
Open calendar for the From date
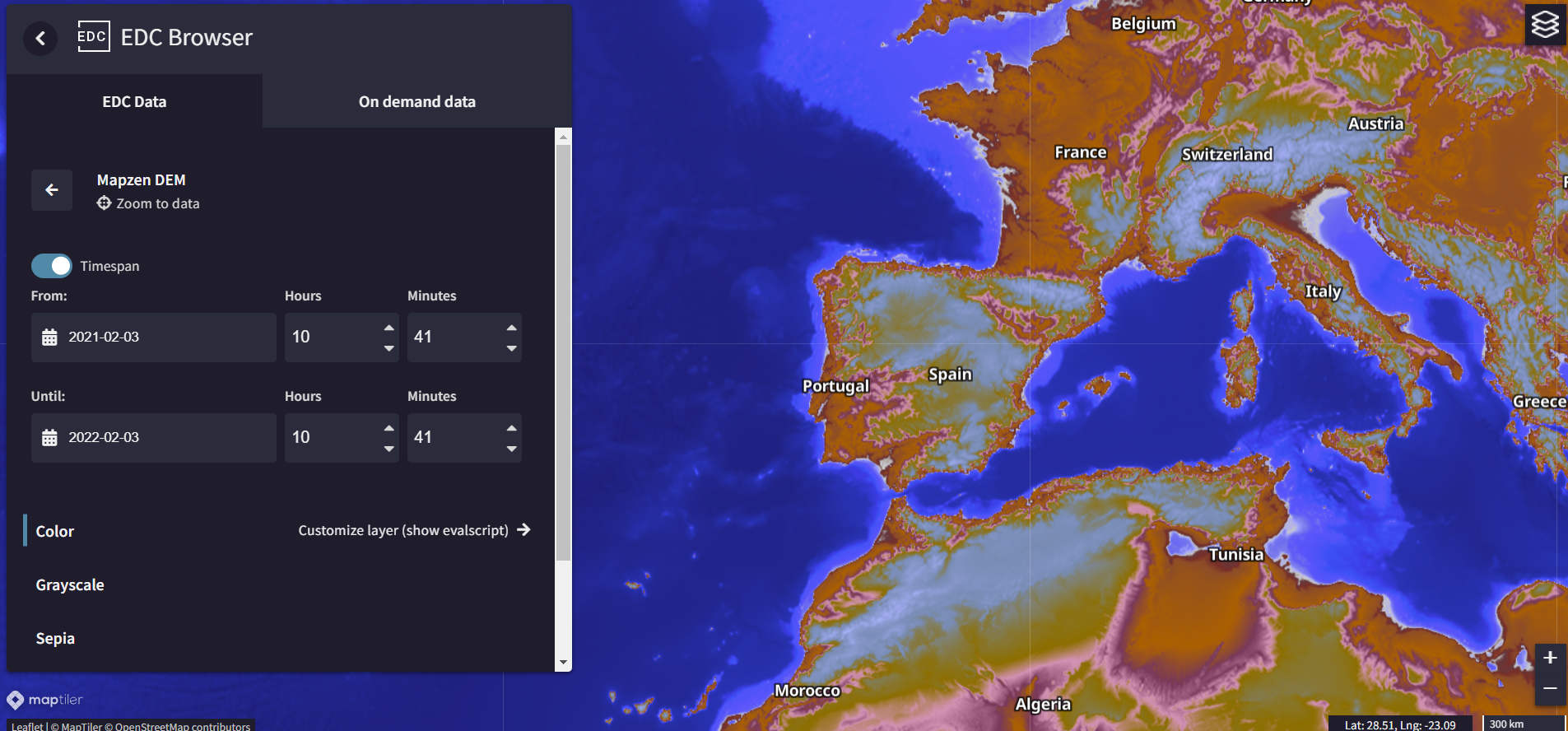click(49, 338)
